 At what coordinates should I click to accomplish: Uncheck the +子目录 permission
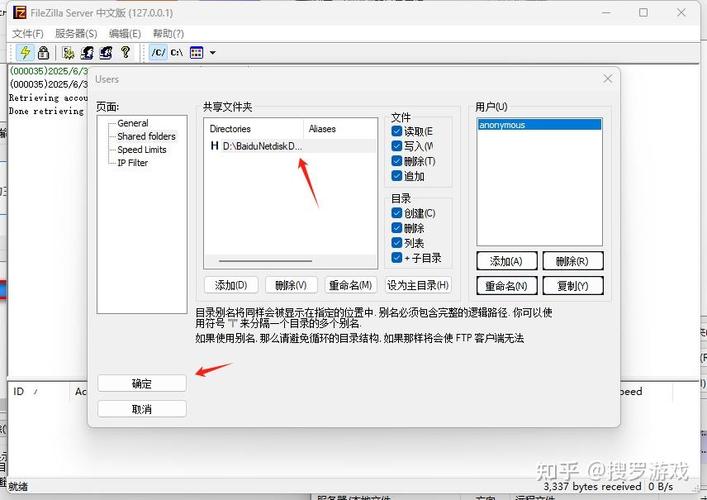397,257
